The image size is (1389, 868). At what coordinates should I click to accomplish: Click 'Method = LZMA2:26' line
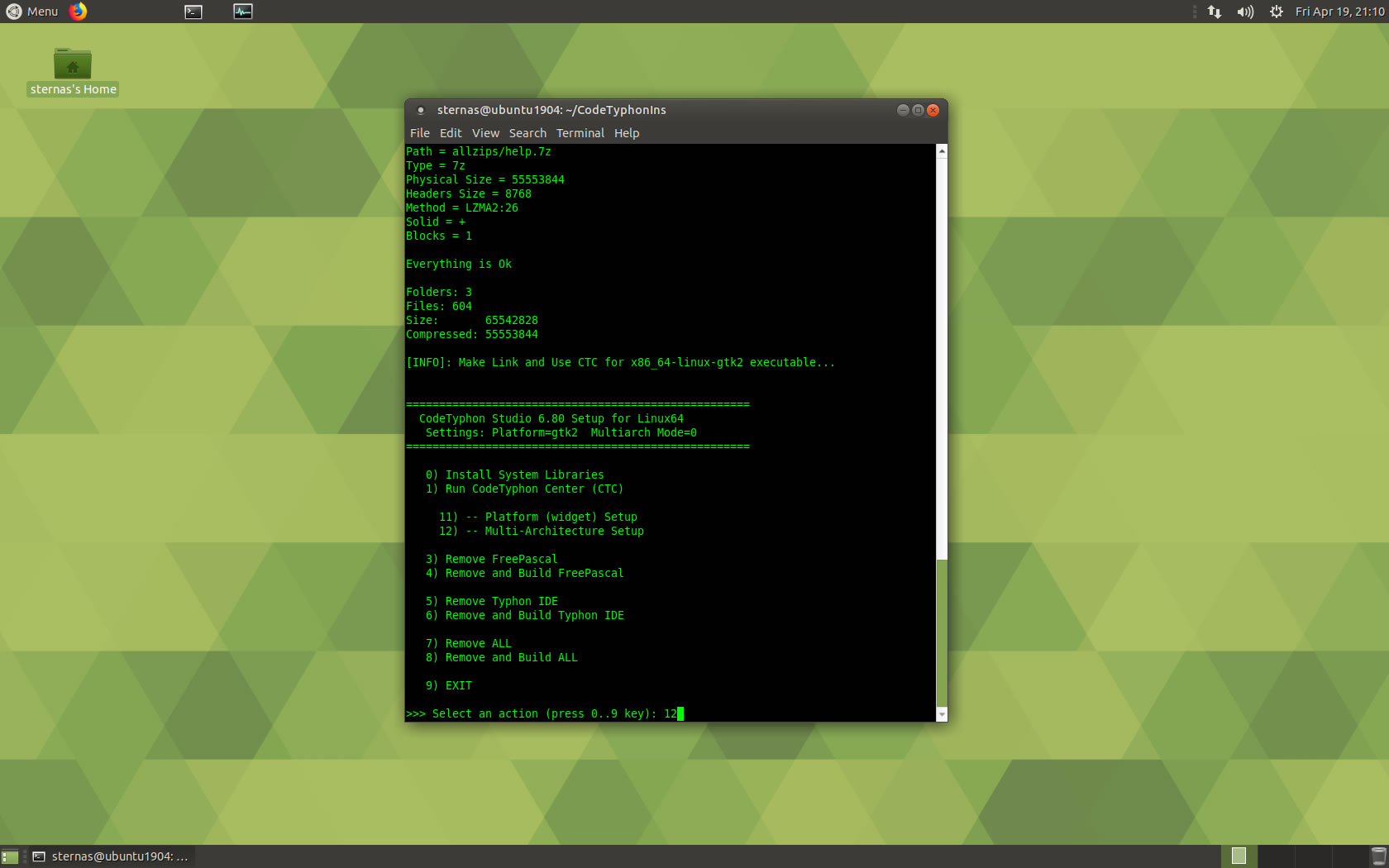(462, 207)
